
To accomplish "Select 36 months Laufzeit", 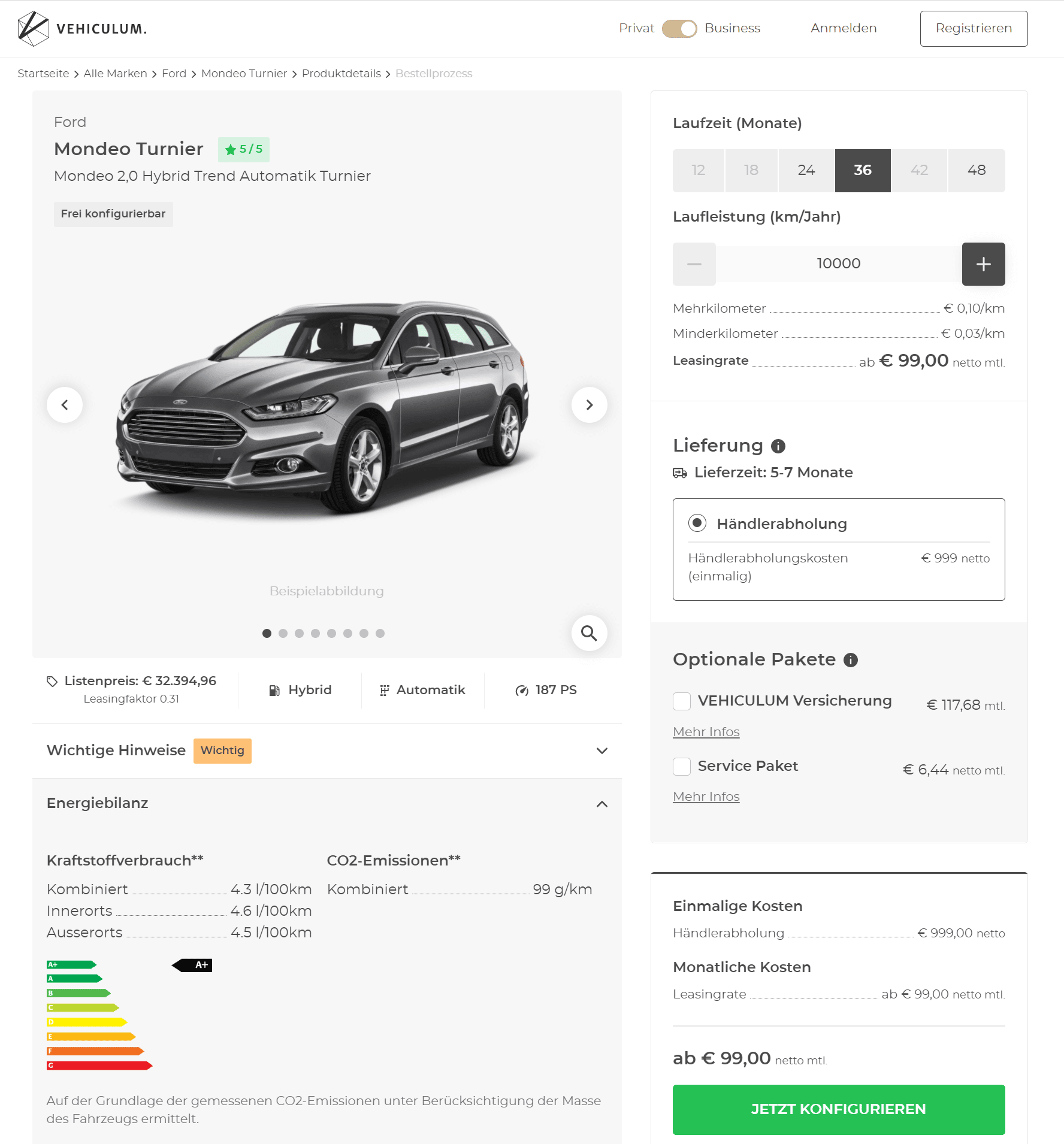I will pyautogui.click(x=863, y=171).
